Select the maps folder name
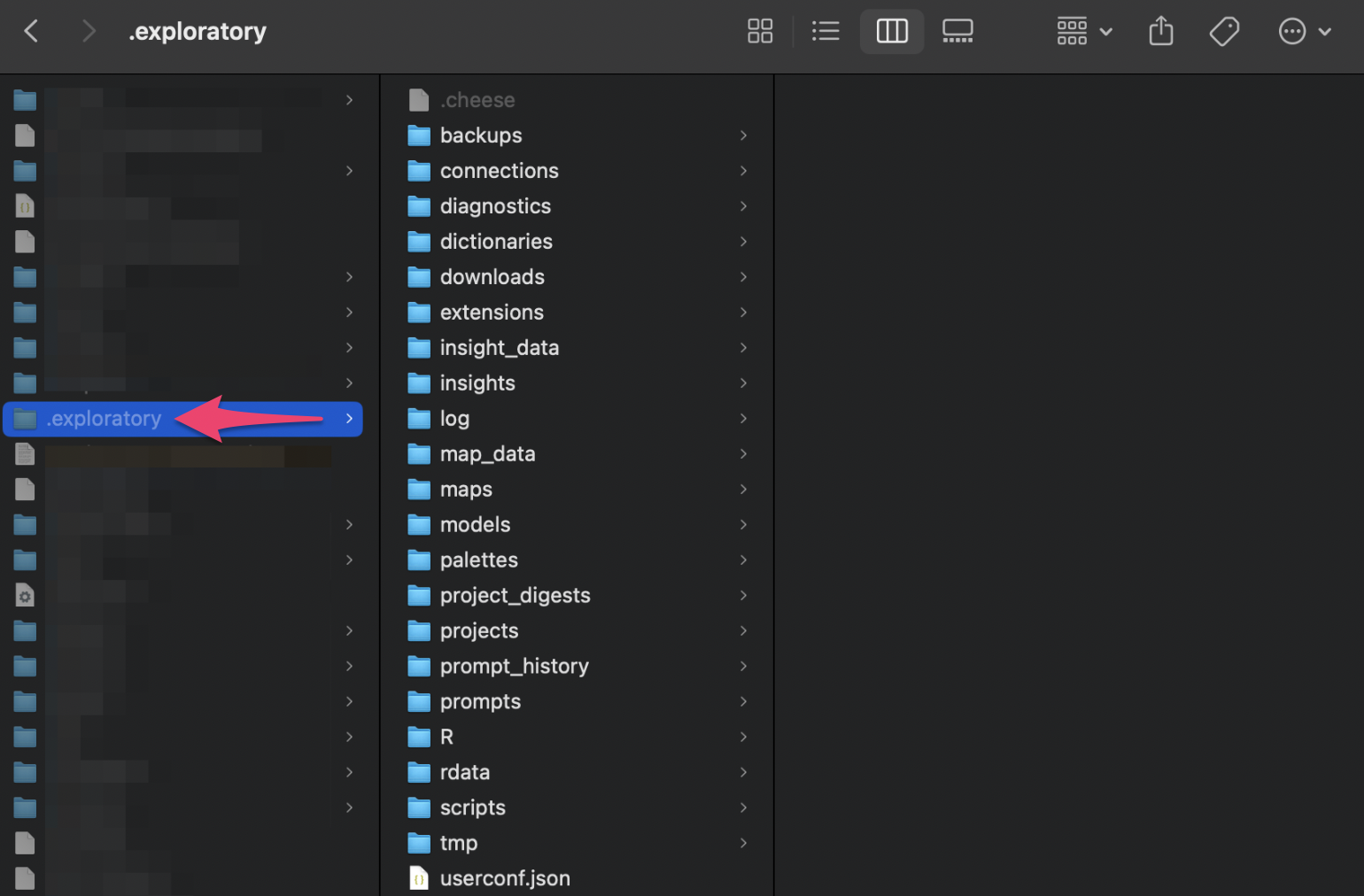1364x896 pixels. pos(466,490)
